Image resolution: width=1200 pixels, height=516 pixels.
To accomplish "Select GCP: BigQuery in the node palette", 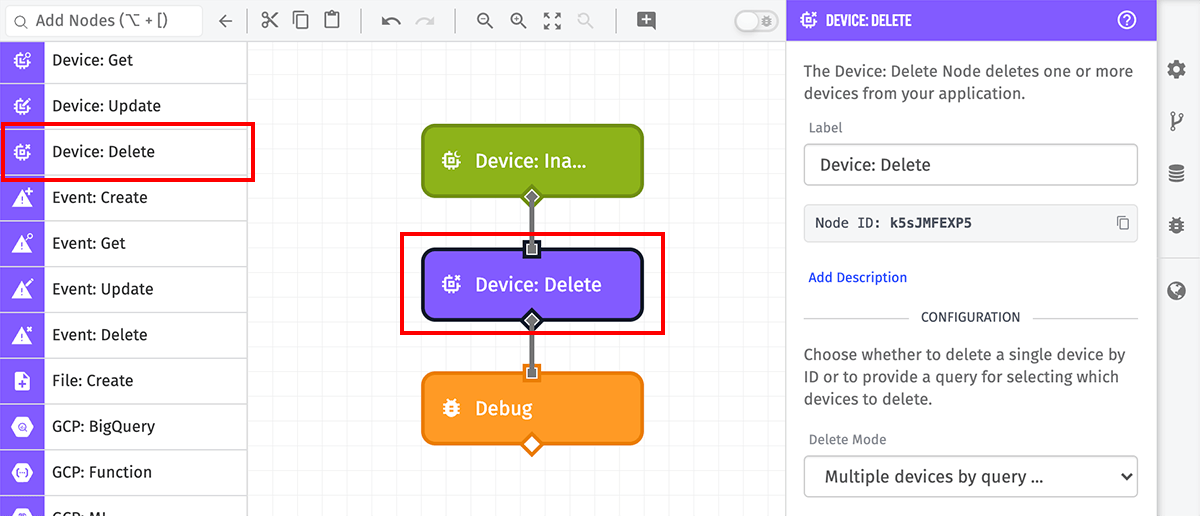I will coord(124,427).
